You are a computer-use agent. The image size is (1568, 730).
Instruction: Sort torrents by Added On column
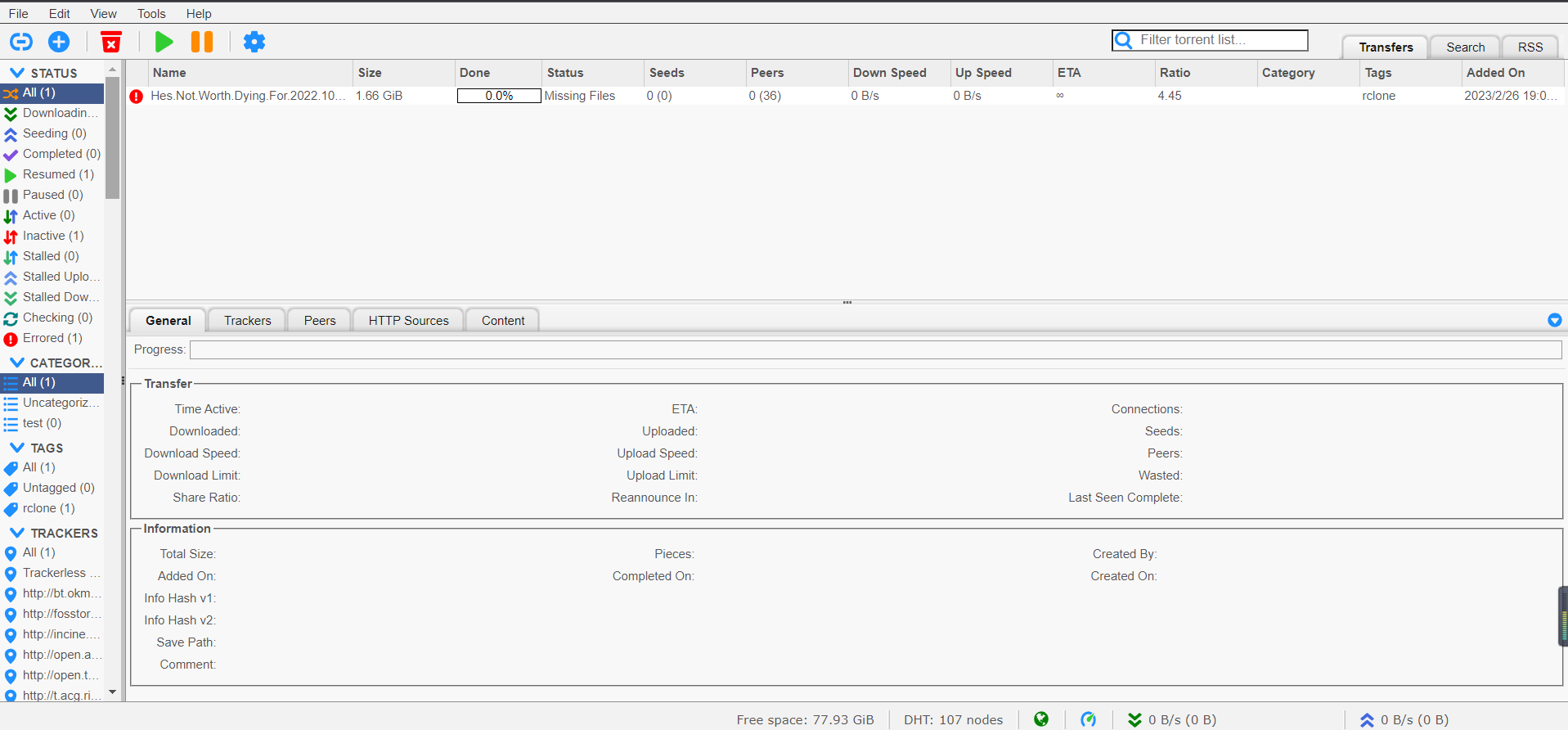[1512, 73]
